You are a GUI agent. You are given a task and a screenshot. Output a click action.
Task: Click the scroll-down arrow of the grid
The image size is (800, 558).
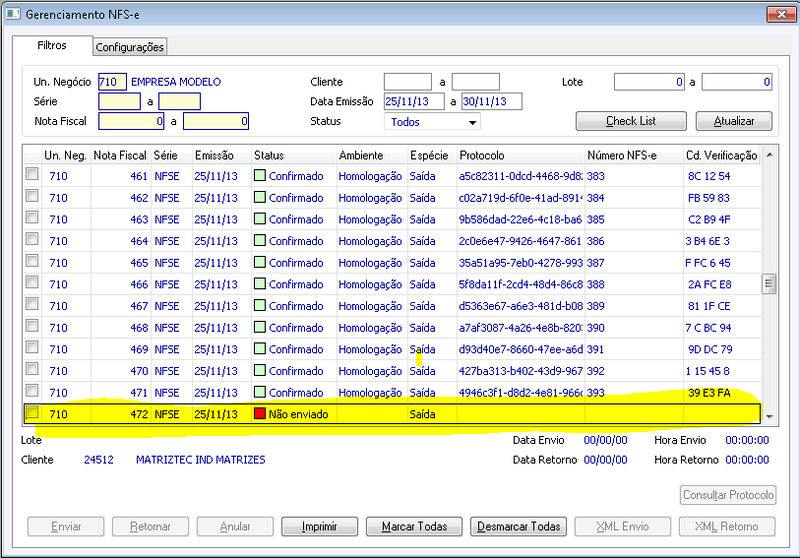click(769, 417)
